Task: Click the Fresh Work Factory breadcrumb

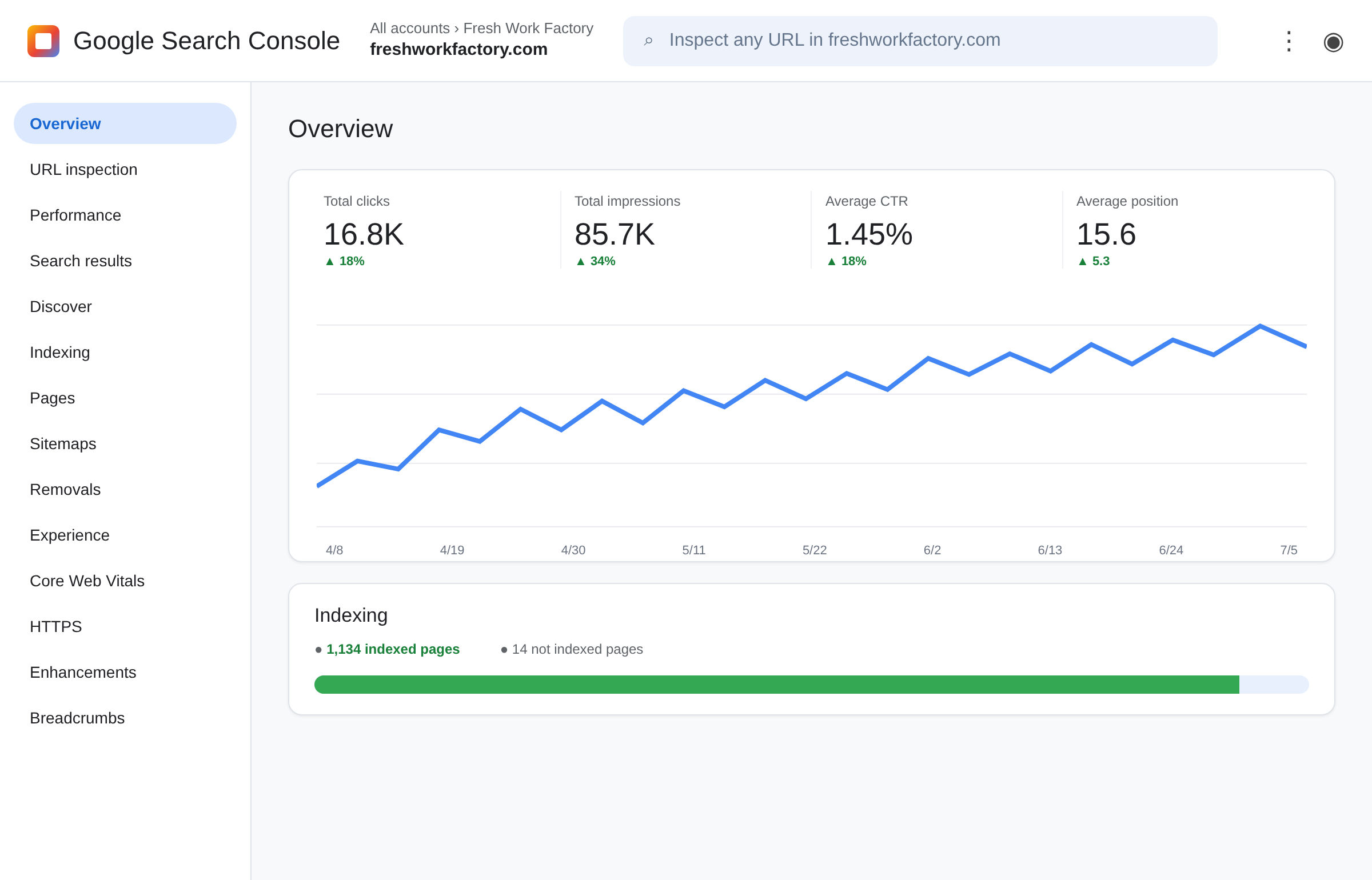Action: coord(528,28)
